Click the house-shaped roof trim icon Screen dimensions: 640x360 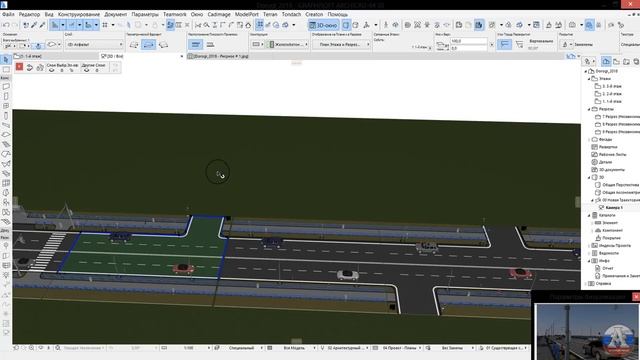248,25
